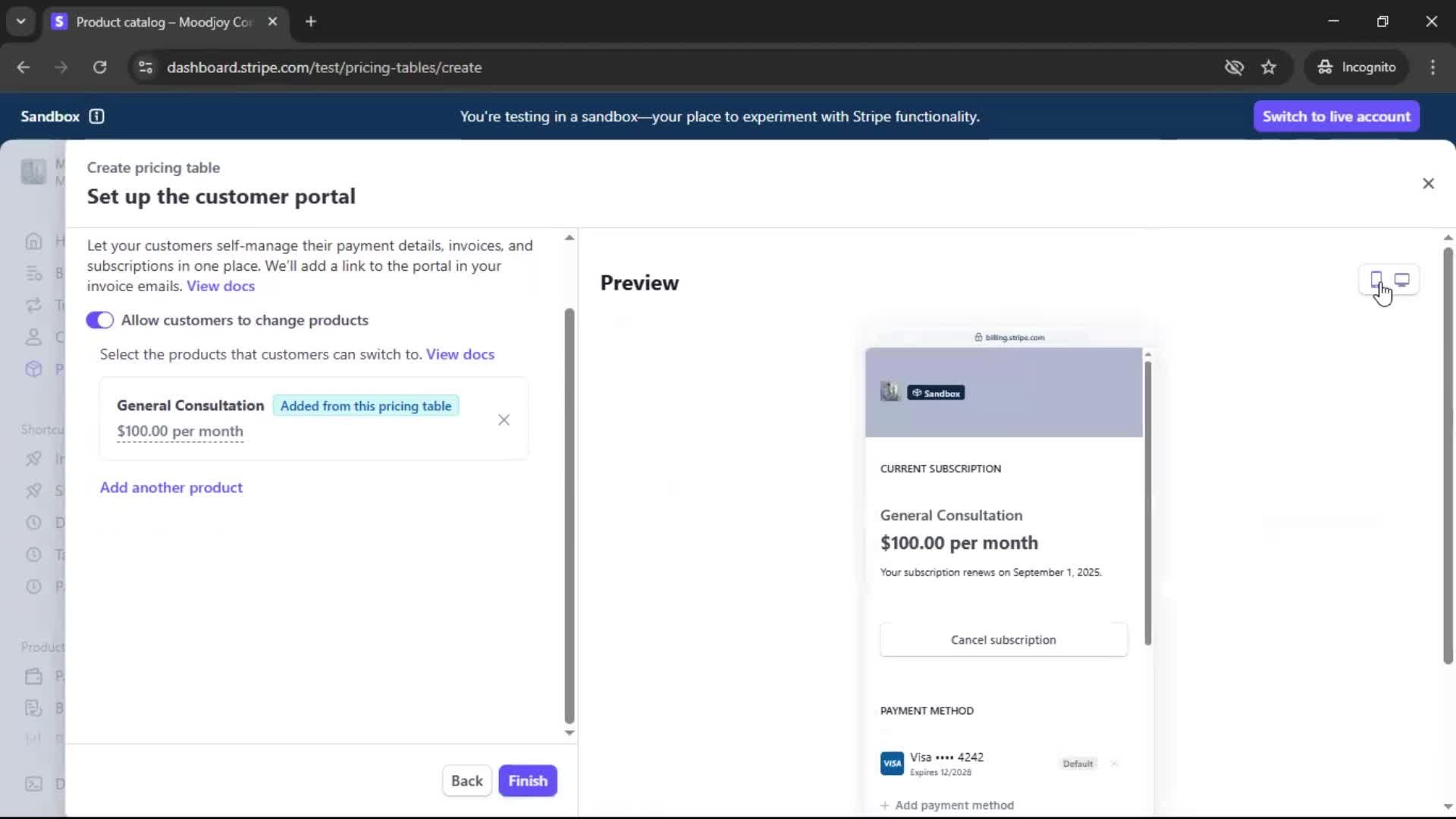Click Switch to live account button
Image resolution: width=1456 pixels, height=819 pixels.
(1335, 116)
